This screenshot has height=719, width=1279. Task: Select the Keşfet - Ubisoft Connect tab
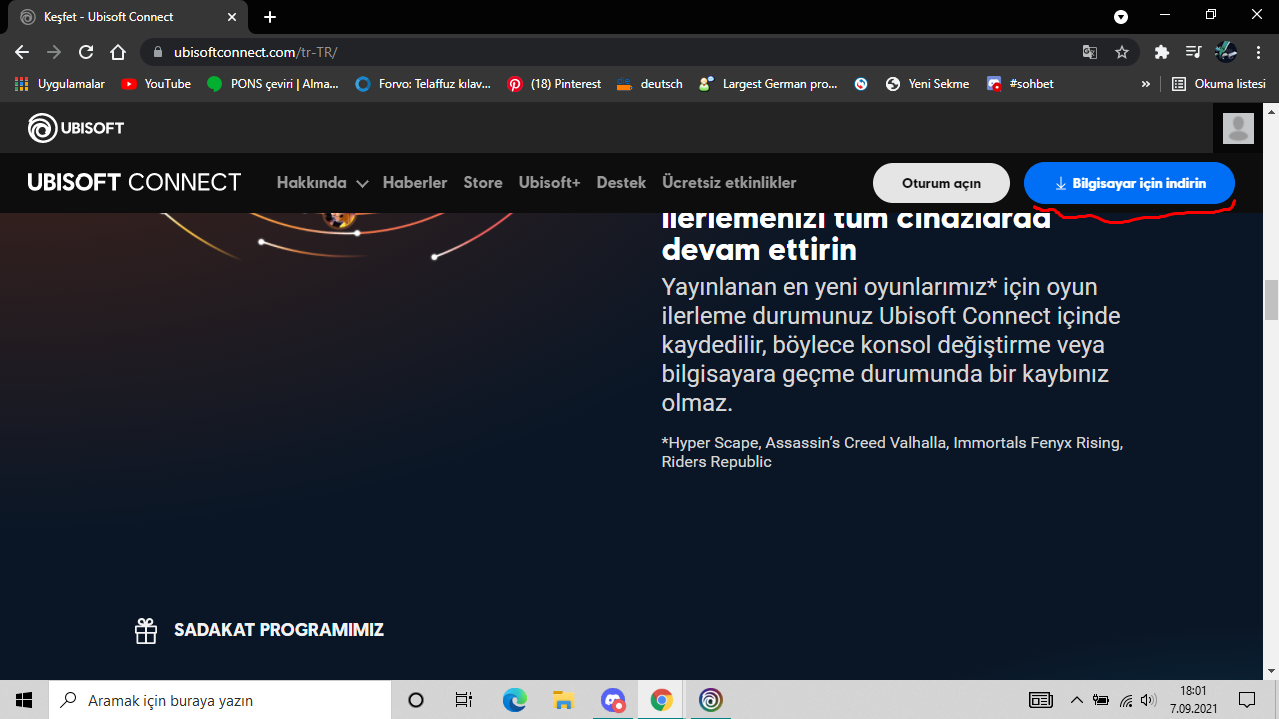tap(128, 17)
